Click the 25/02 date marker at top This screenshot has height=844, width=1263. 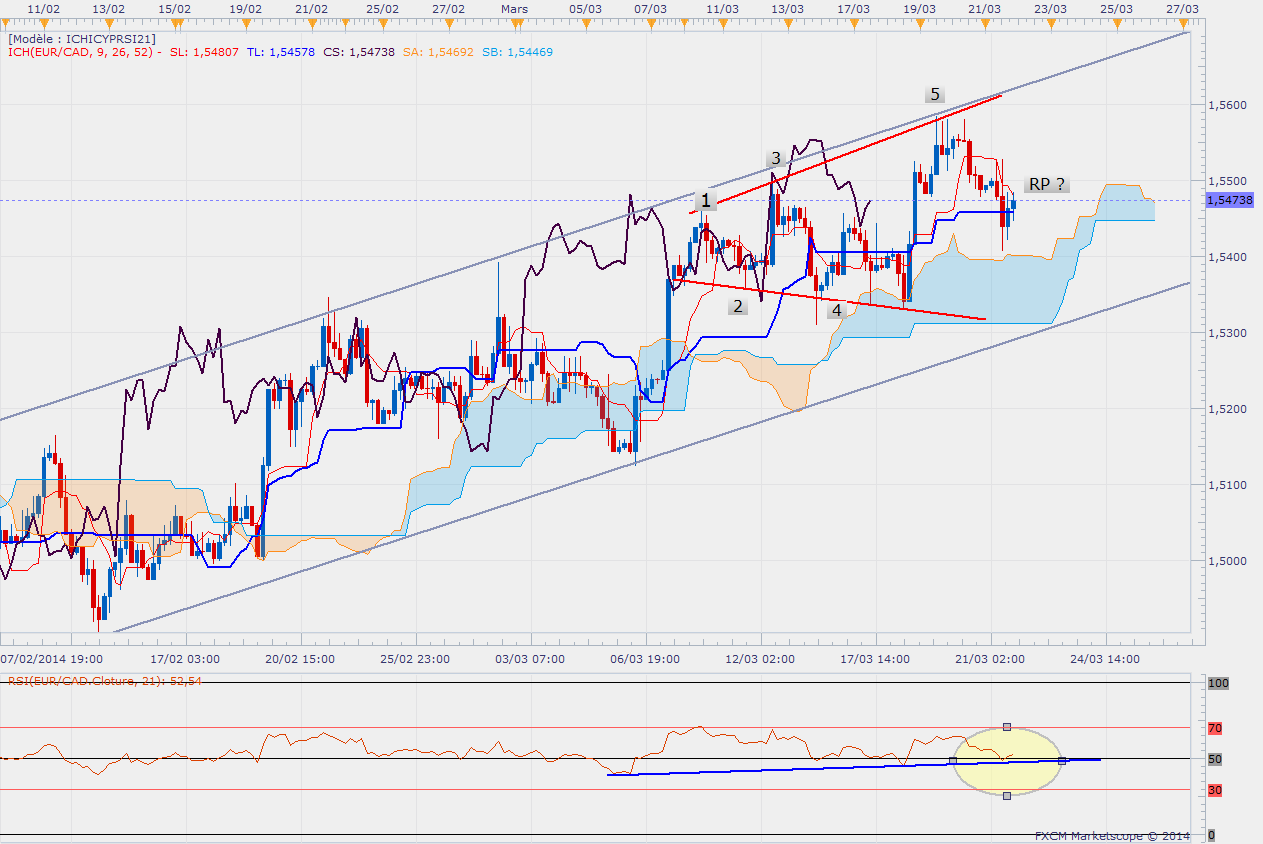382,8
